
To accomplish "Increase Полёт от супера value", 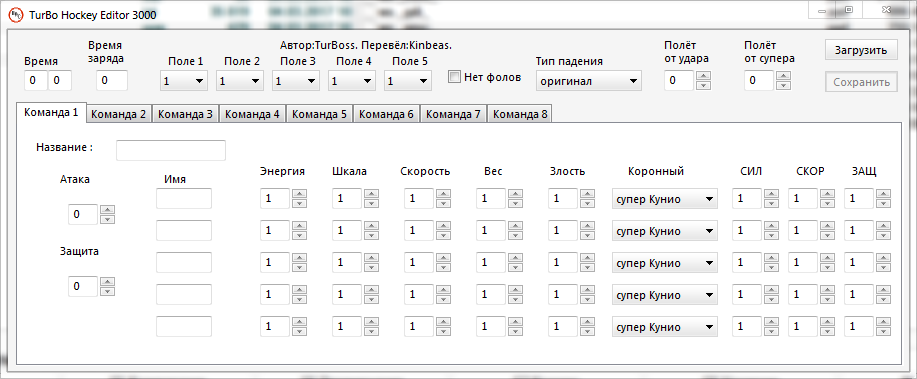I will pyautogui.click(x=784, y=75).
